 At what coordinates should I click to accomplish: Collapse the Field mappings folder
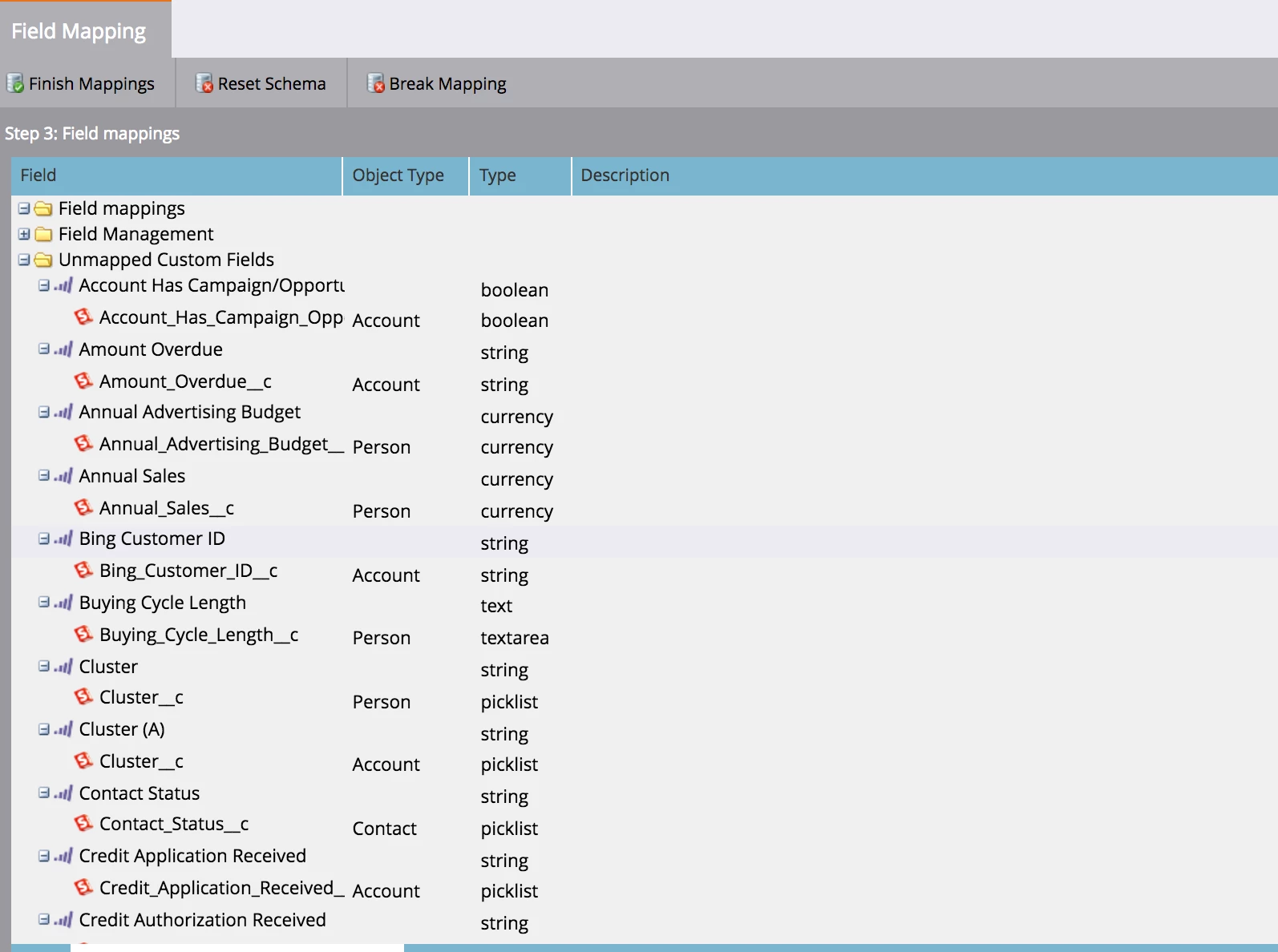tap(24, 208)
